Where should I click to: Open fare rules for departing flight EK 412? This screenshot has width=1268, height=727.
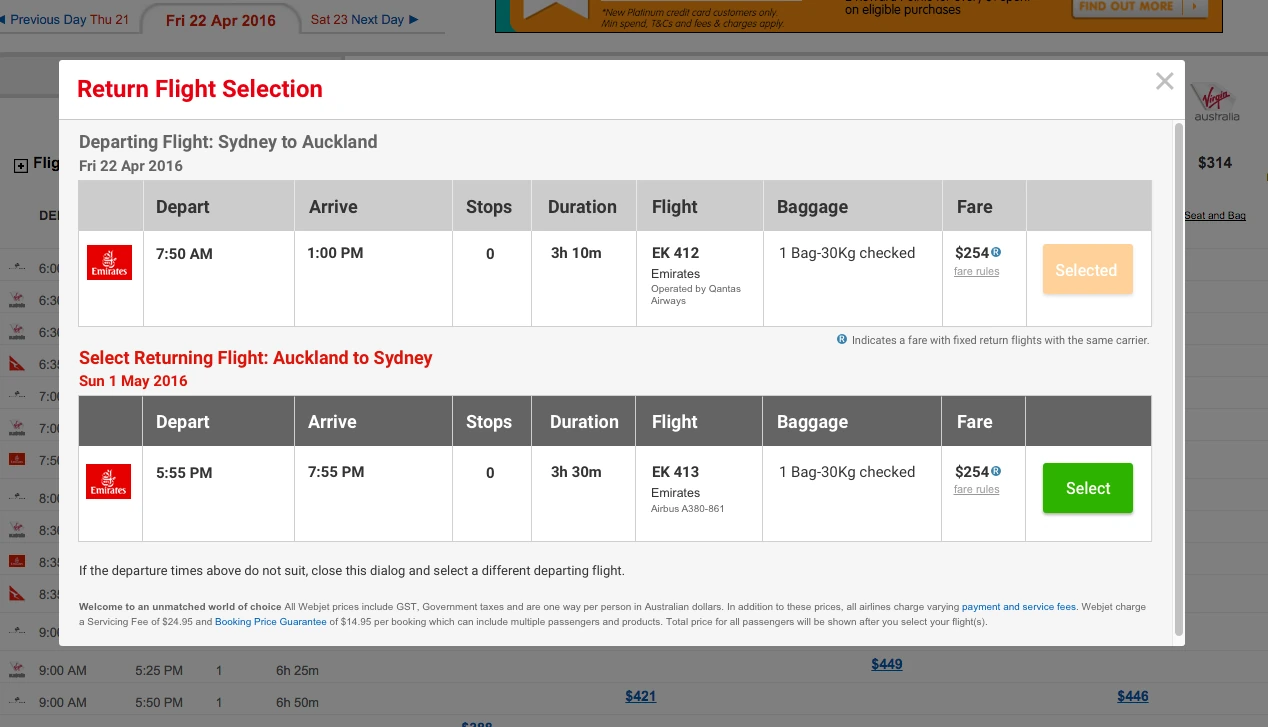click(976, 271)
